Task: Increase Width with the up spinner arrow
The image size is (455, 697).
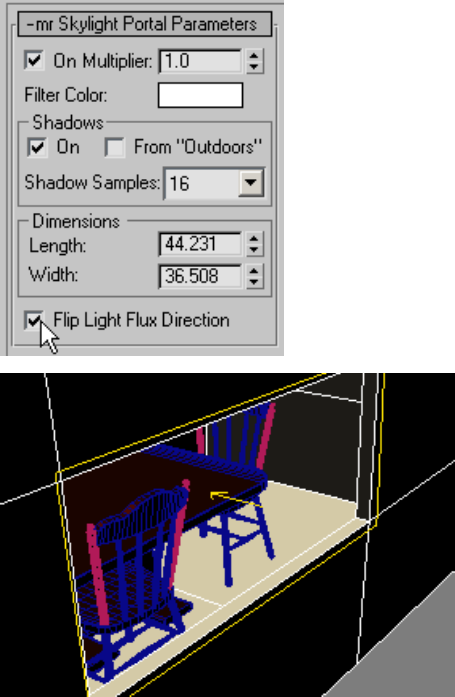Action: coord(254,271)
